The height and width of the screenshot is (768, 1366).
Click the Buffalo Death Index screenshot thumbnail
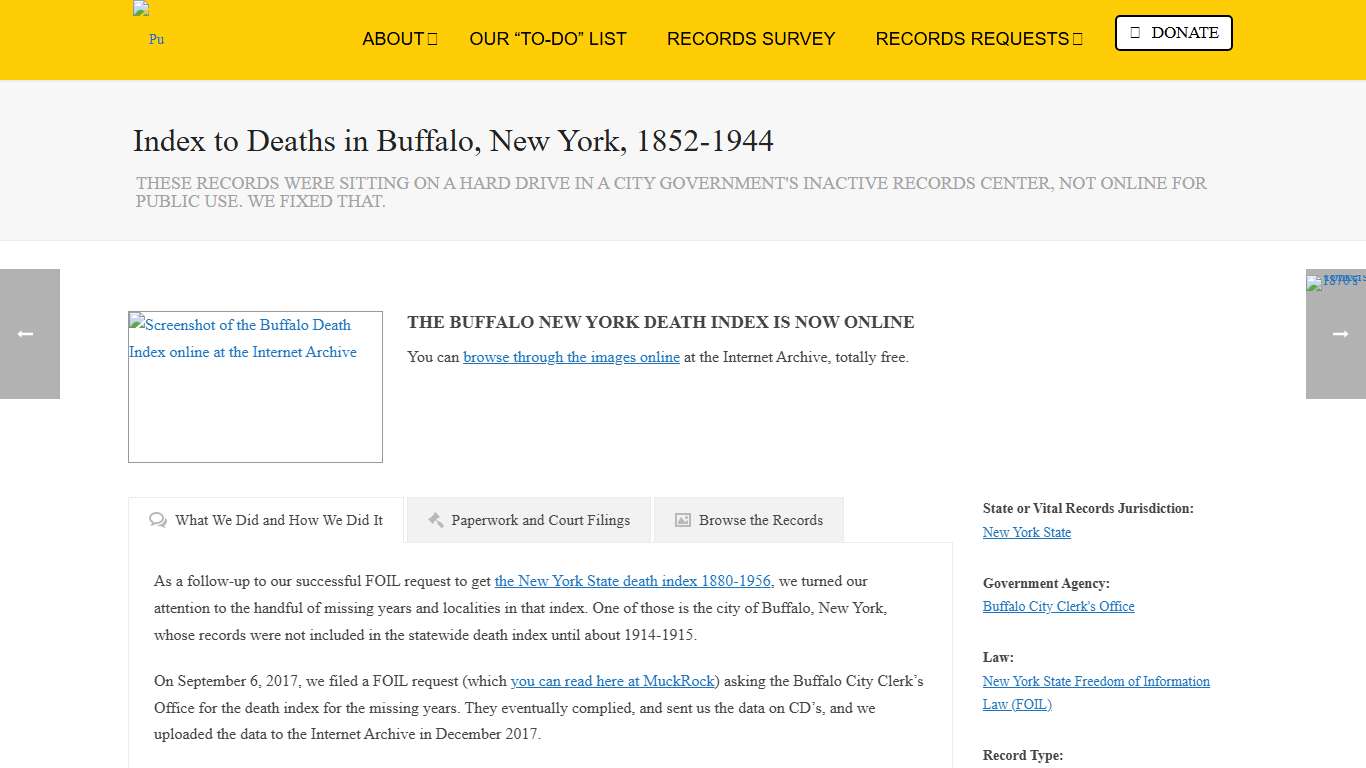(x=255, y=387)
